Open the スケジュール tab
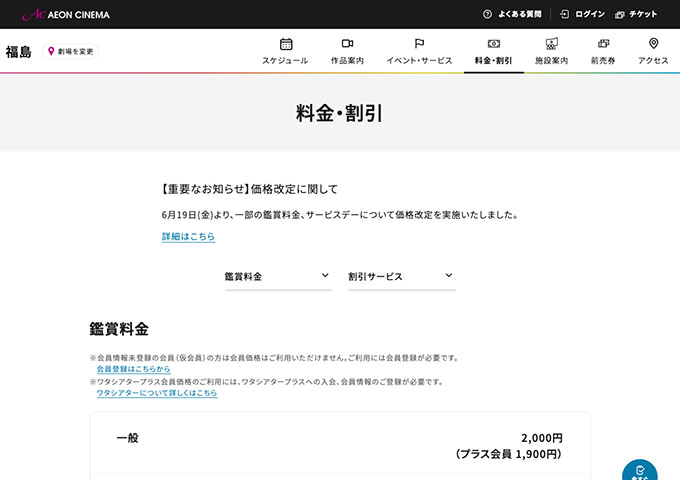Screen dimensions: 680x480 pyautogui.click(x=285, y=52)
